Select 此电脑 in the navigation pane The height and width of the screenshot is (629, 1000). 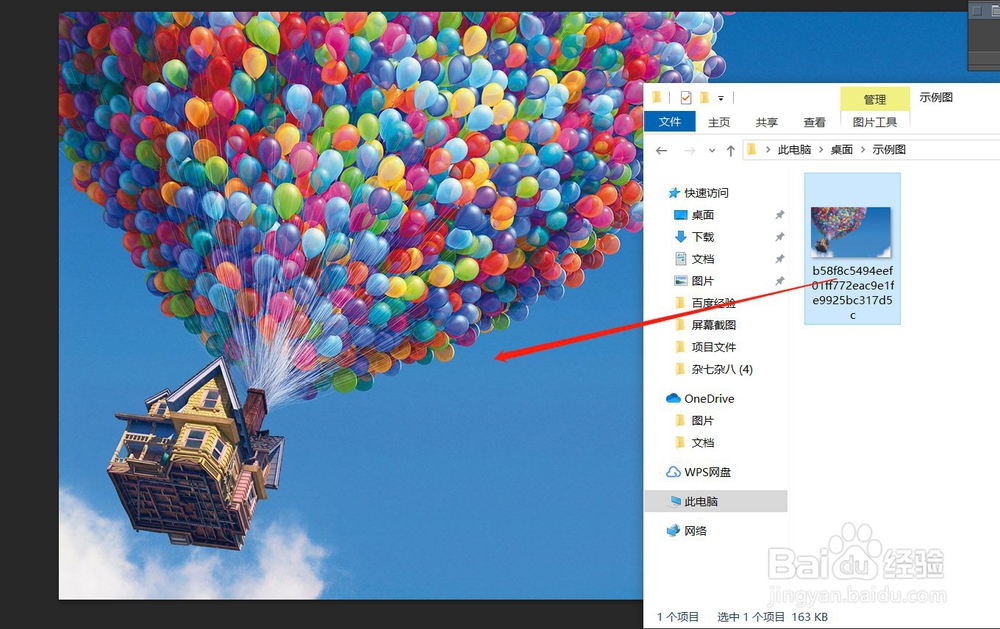[717, 501]
